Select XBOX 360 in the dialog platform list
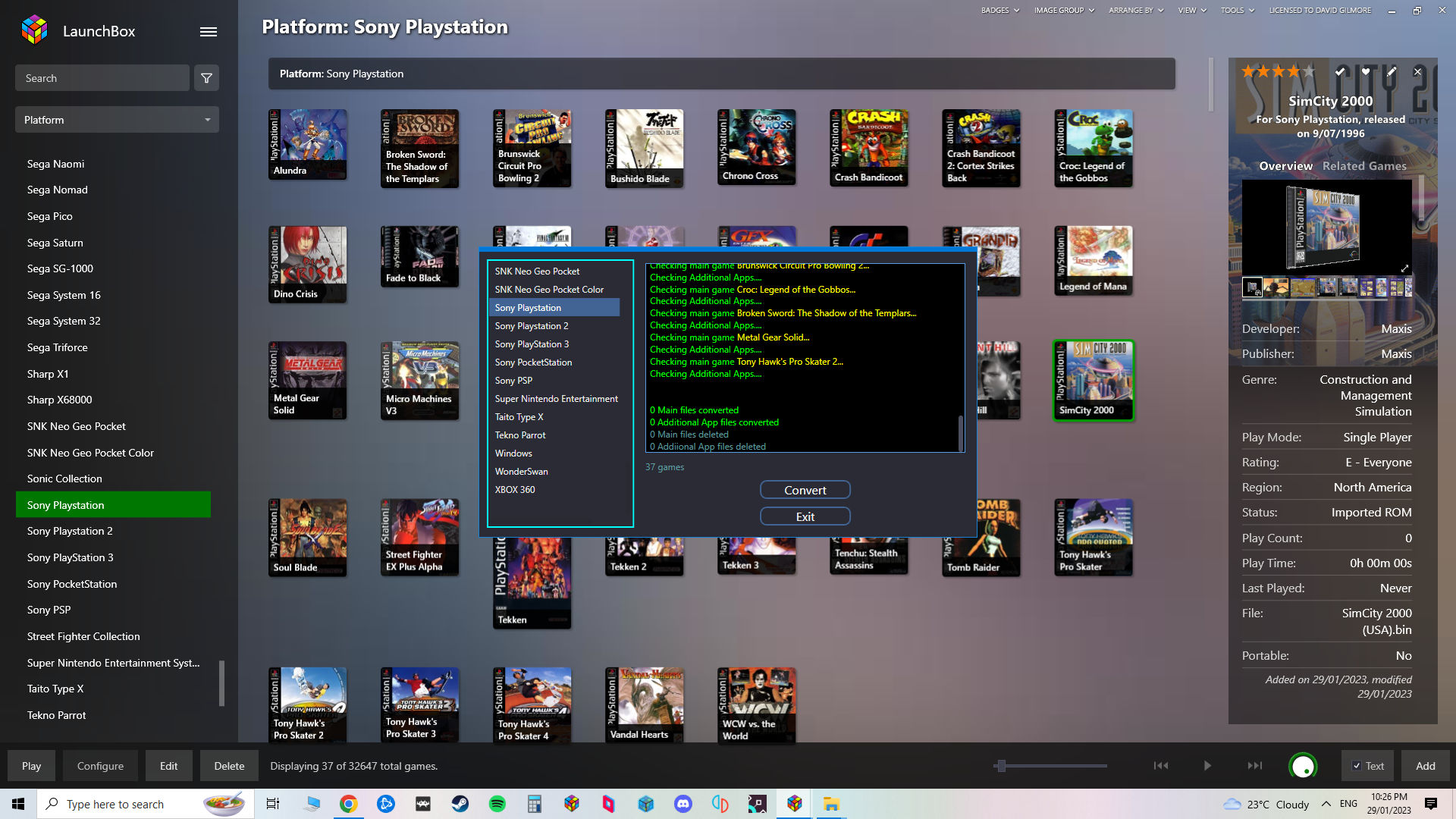 point(554,490)
